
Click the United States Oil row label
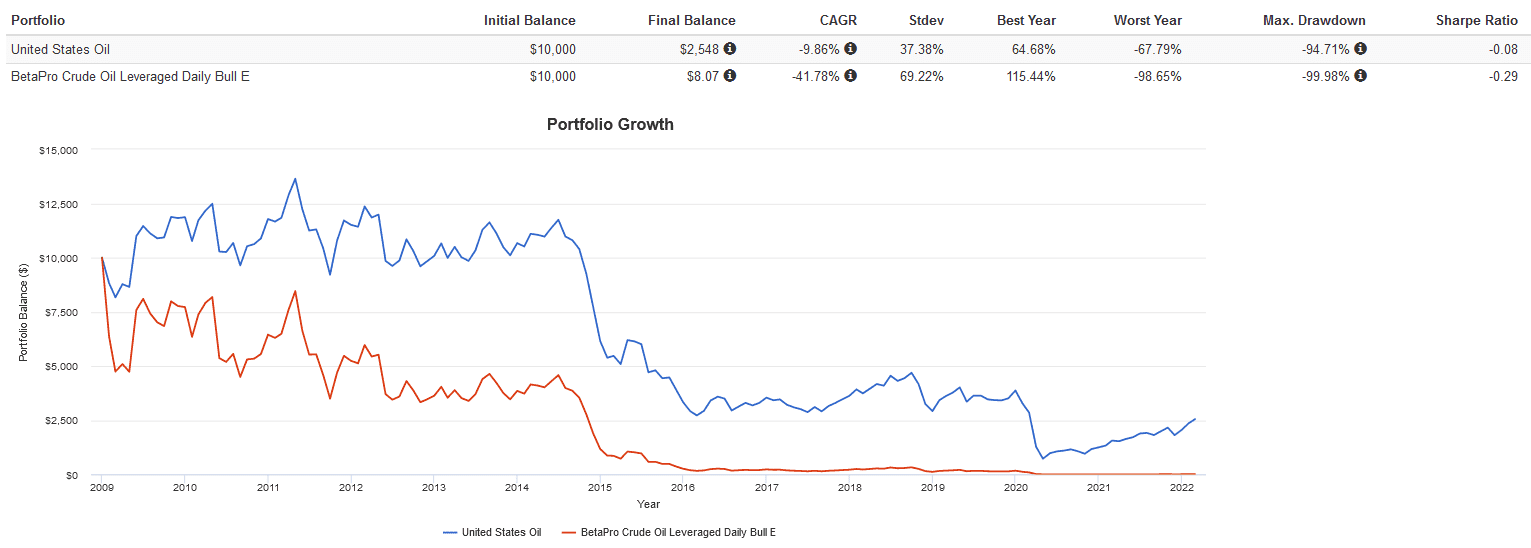click(60, 48)
